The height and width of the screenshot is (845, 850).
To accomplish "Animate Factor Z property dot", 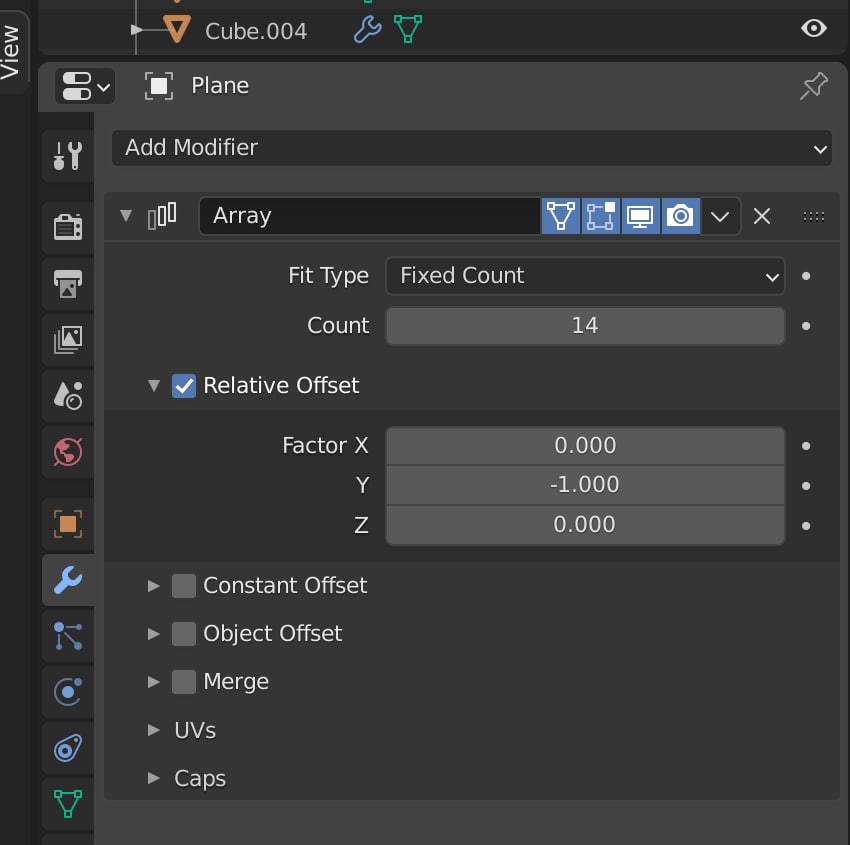I will click(806, 526).
